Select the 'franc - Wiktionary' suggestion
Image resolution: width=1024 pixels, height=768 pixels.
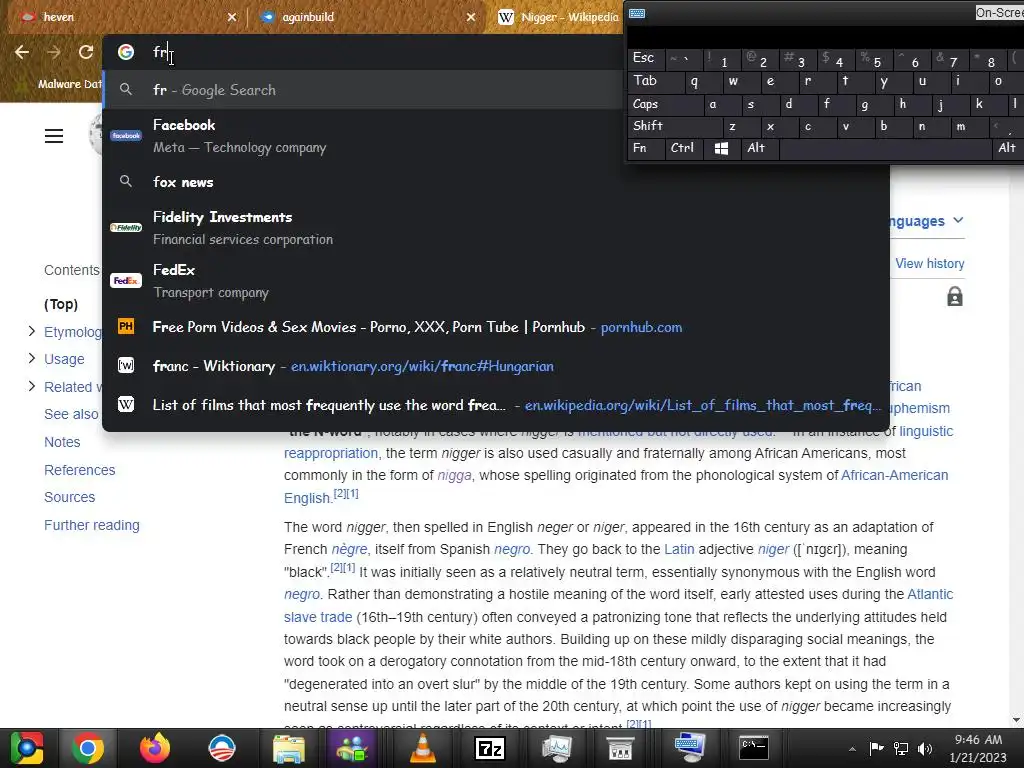pos(496,366)
